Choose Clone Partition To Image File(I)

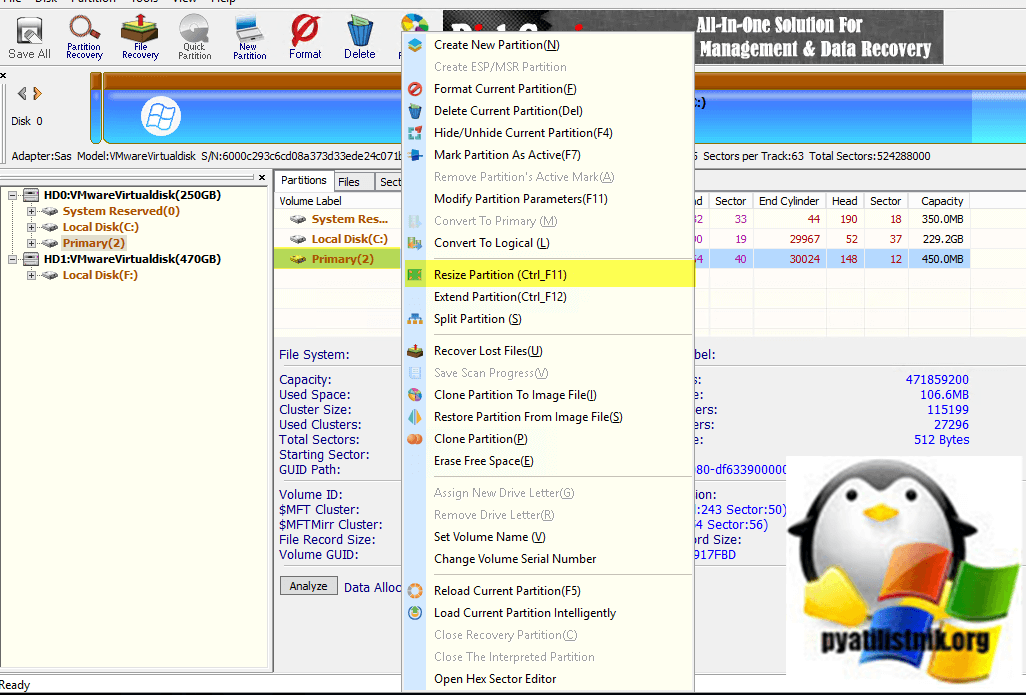(548, 395)
